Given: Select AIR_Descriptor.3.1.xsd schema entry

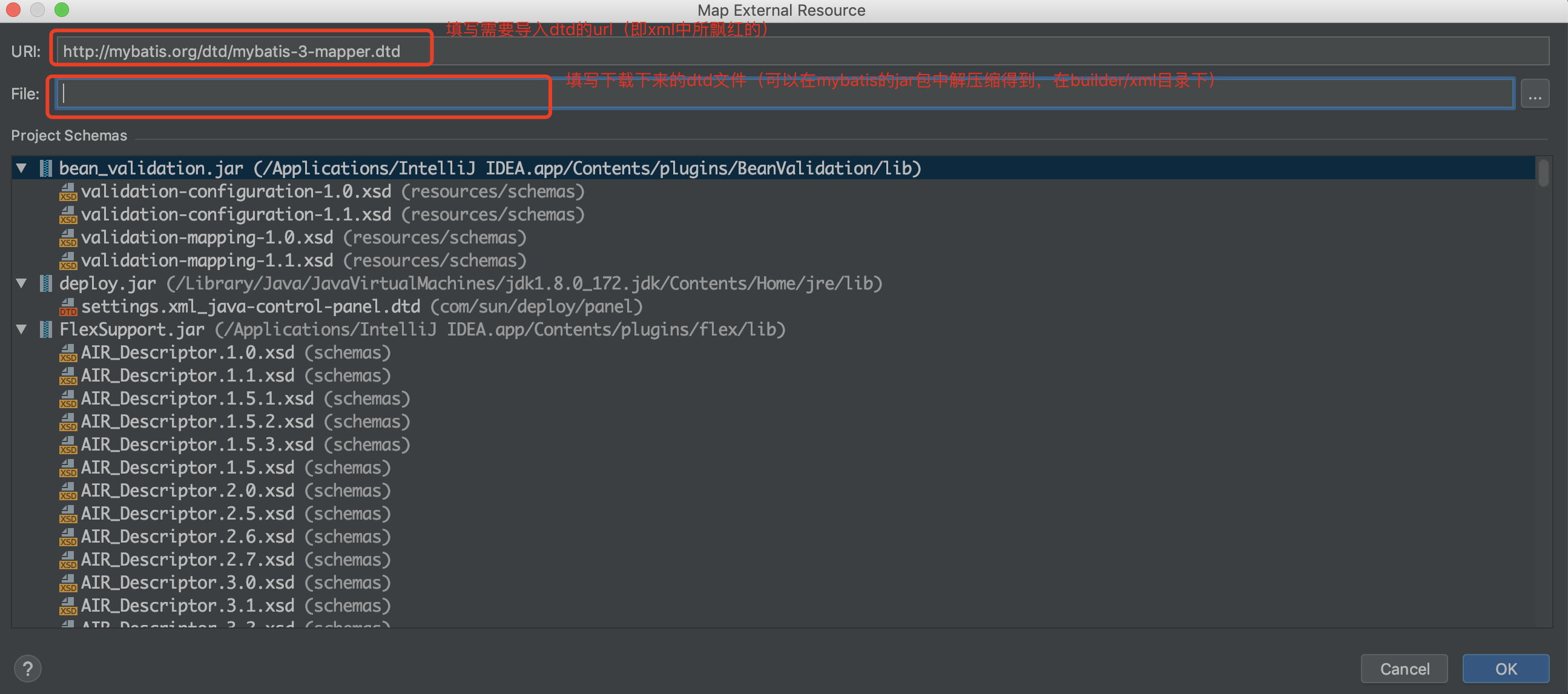Looking at the screenshot, I should pos(188,606).
